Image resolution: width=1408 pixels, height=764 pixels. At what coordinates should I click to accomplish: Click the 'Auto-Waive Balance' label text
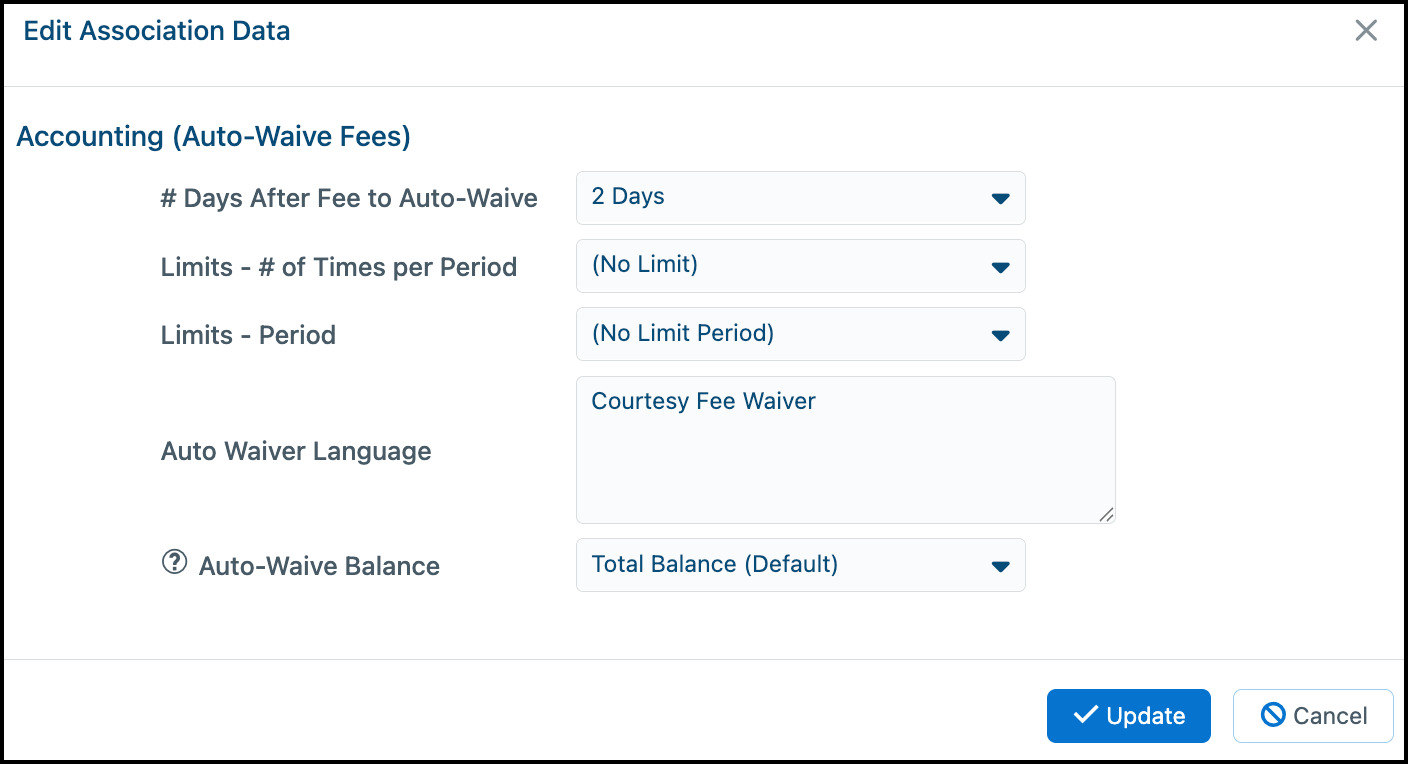[x=319, y=566]
